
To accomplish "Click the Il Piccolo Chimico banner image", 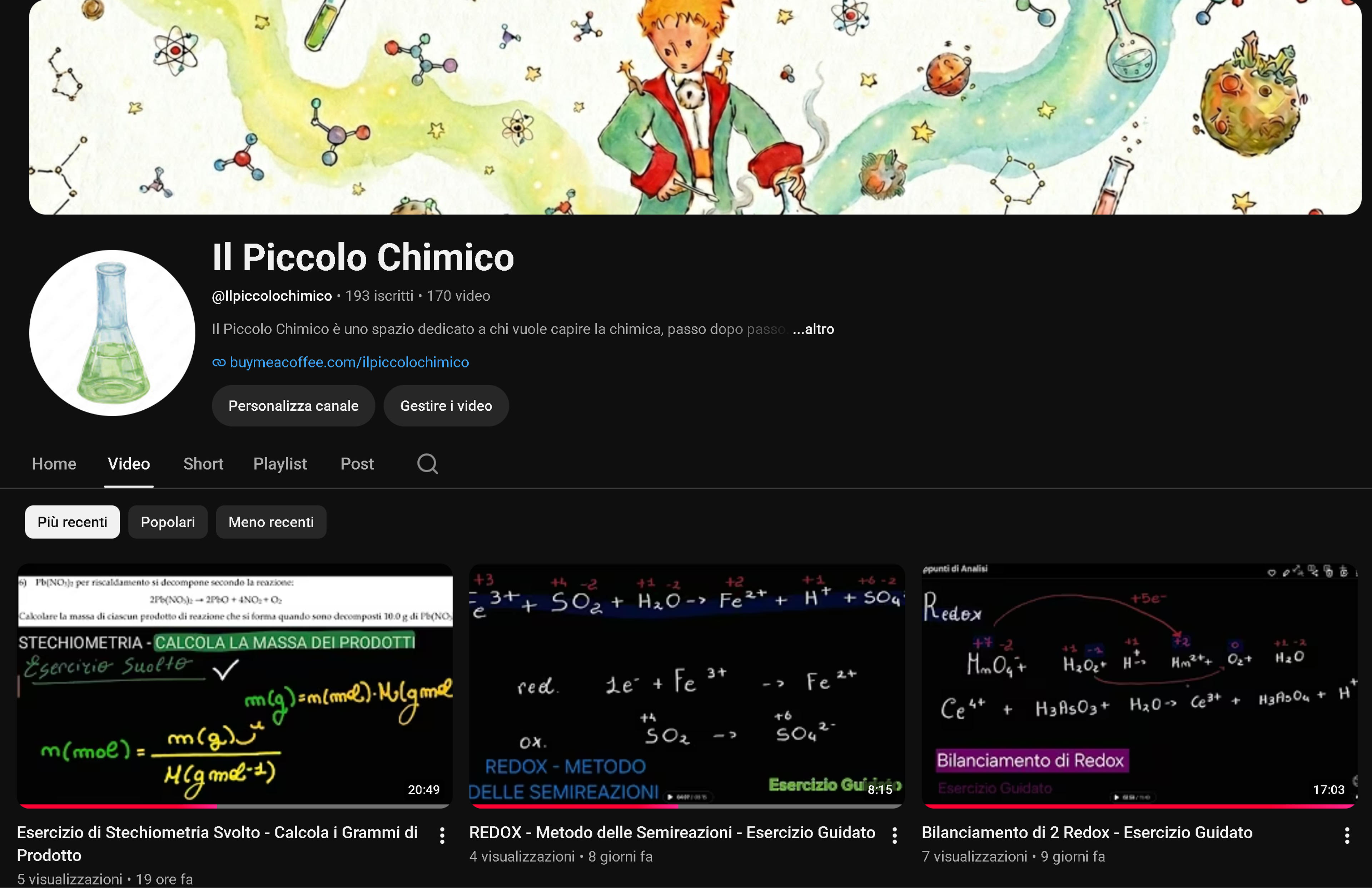I will (x=695, y=107).
